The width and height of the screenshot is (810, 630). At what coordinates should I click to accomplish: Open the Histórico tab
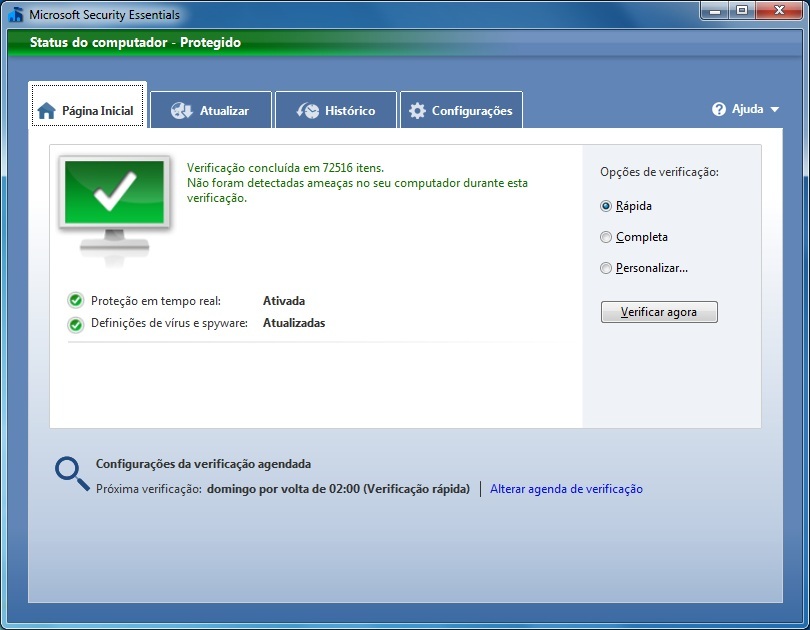pos(336,110)
